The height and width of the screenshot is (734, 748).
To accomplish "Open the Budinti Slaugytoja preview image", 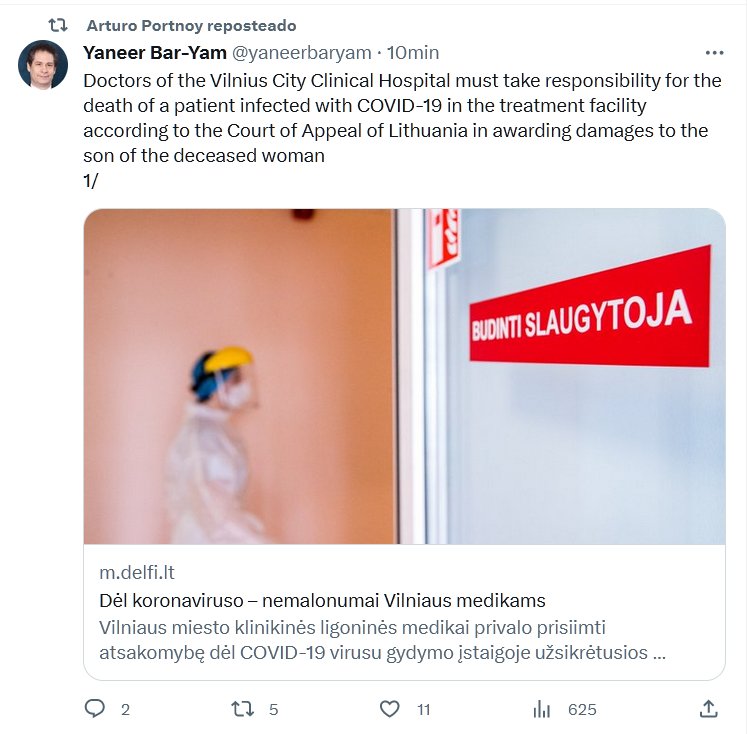I will click(405, 376).
